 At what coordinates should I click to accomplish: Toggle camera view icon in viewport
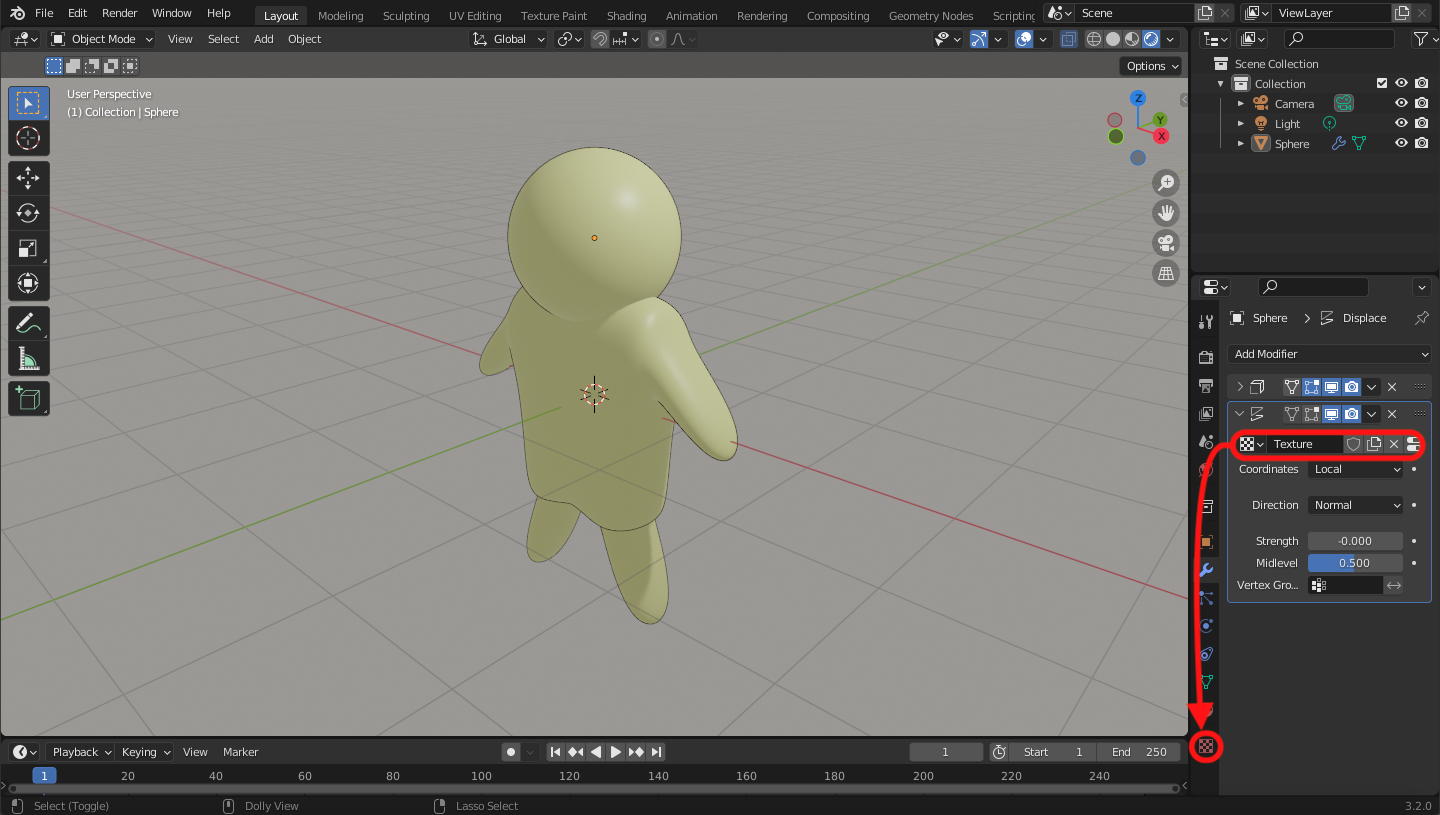pyautogui.click(x=1166, y=243)
